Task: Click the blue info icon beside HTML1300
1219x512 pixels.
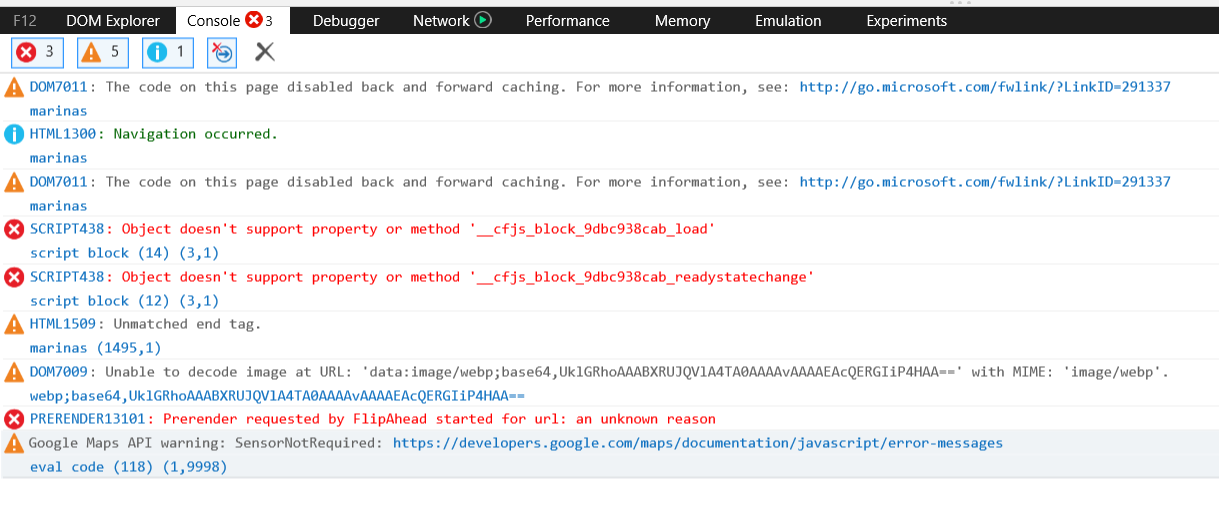Action: (14, 134)
